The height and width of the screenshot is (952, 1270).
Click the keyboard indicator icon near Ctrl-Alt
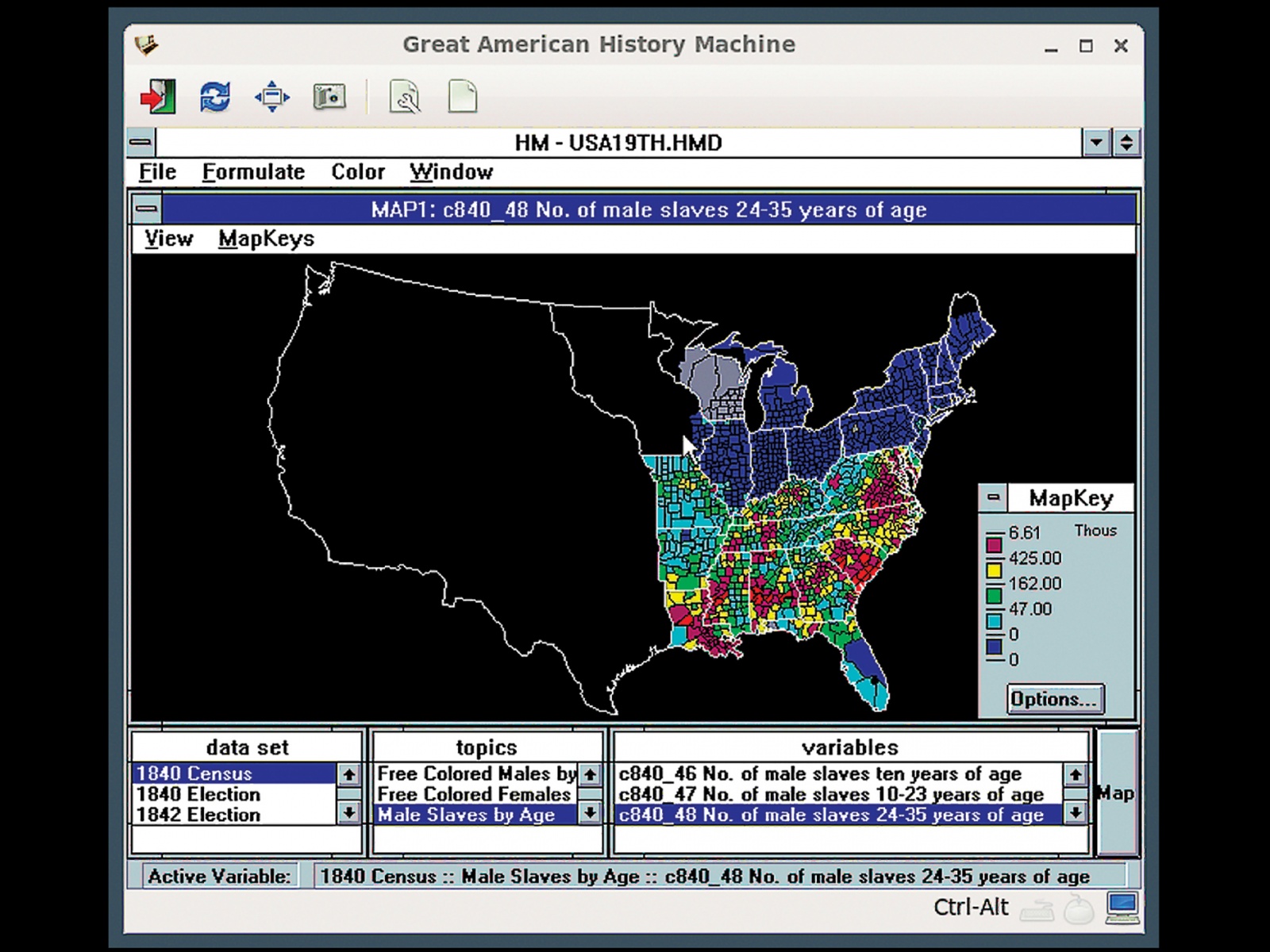click(1037, 911)
